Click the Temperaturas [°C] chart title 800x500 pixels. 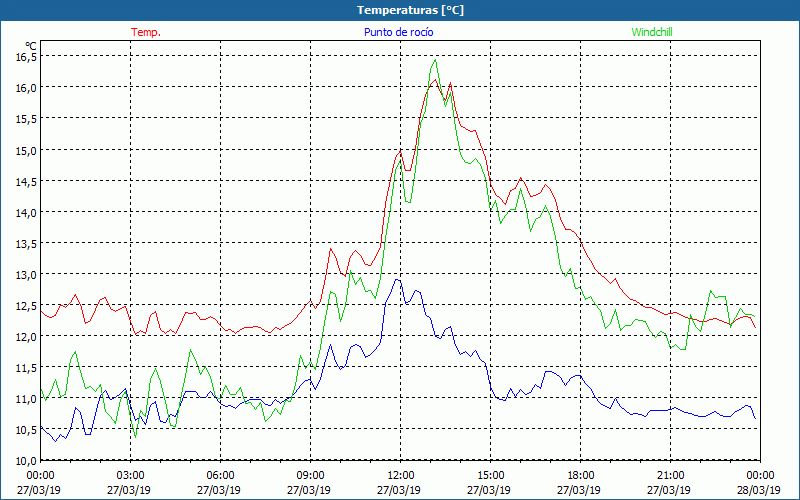pos(410,10)
